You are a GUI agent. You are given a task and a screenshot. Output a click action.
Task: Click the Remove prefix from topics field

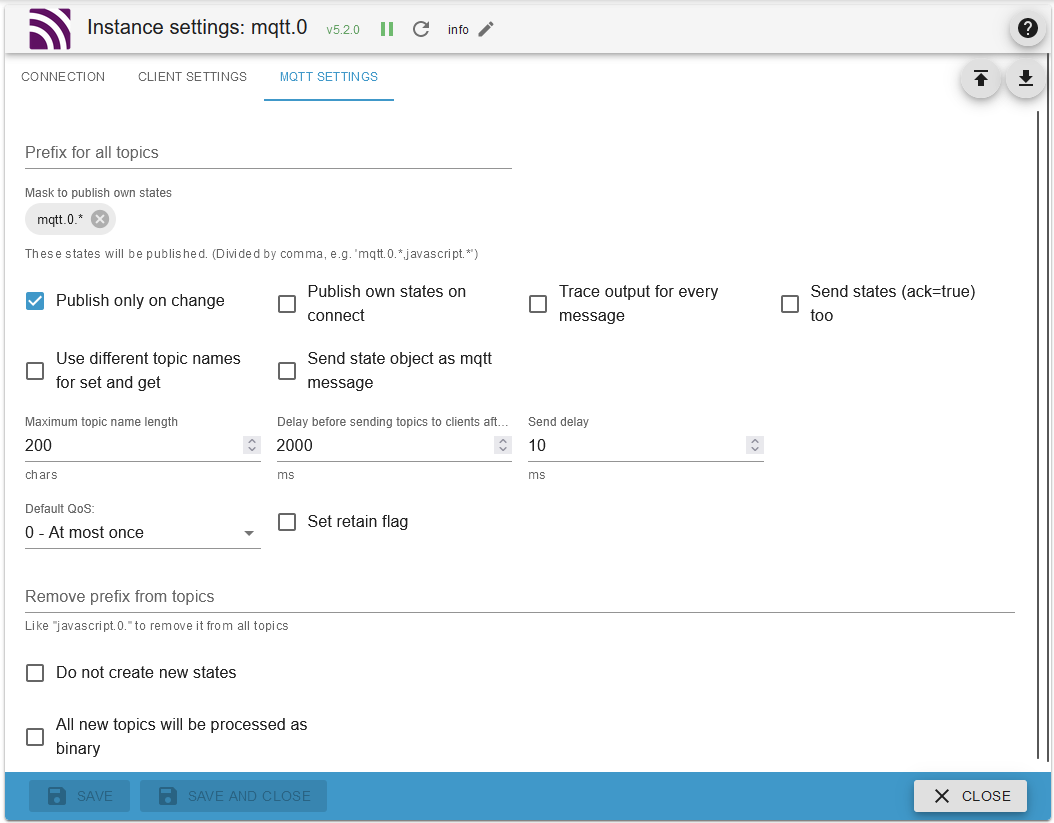coord(520,596)
